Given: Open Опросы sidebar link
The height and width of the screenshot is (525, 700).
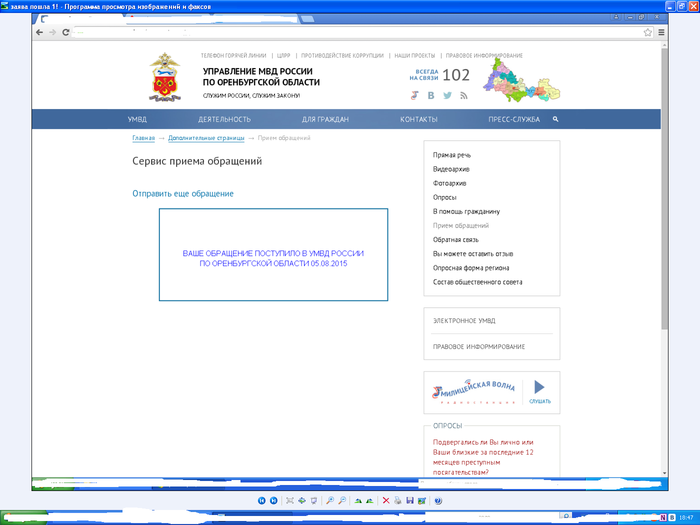Looking at the screenshot, I should 445,197.
